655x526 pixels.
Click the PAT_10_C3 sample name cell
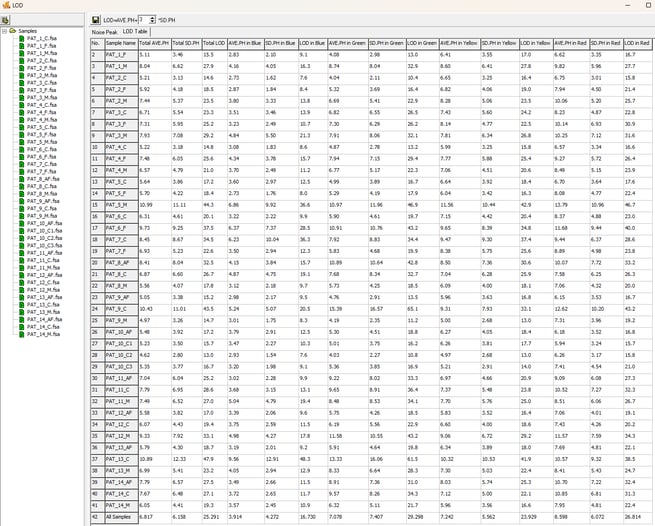click(121, 367)
